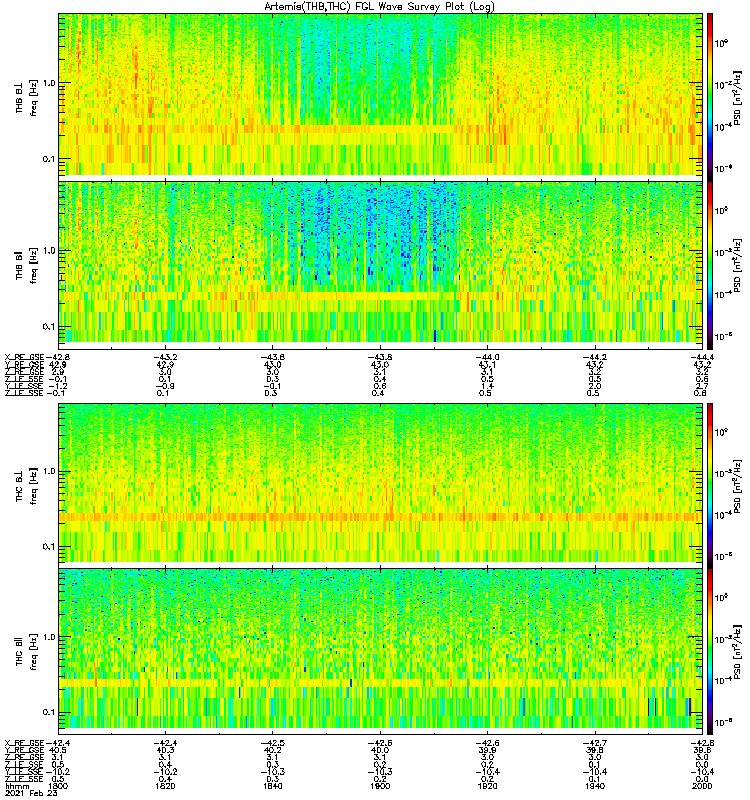Click the 'PSD [nT²/Hz]' label of the top color bar

click(737, 98)
